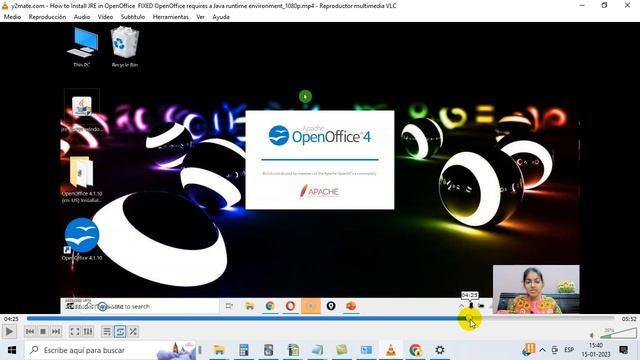Open File Explorer from the Windows taskbar

(x=219, y=350)
